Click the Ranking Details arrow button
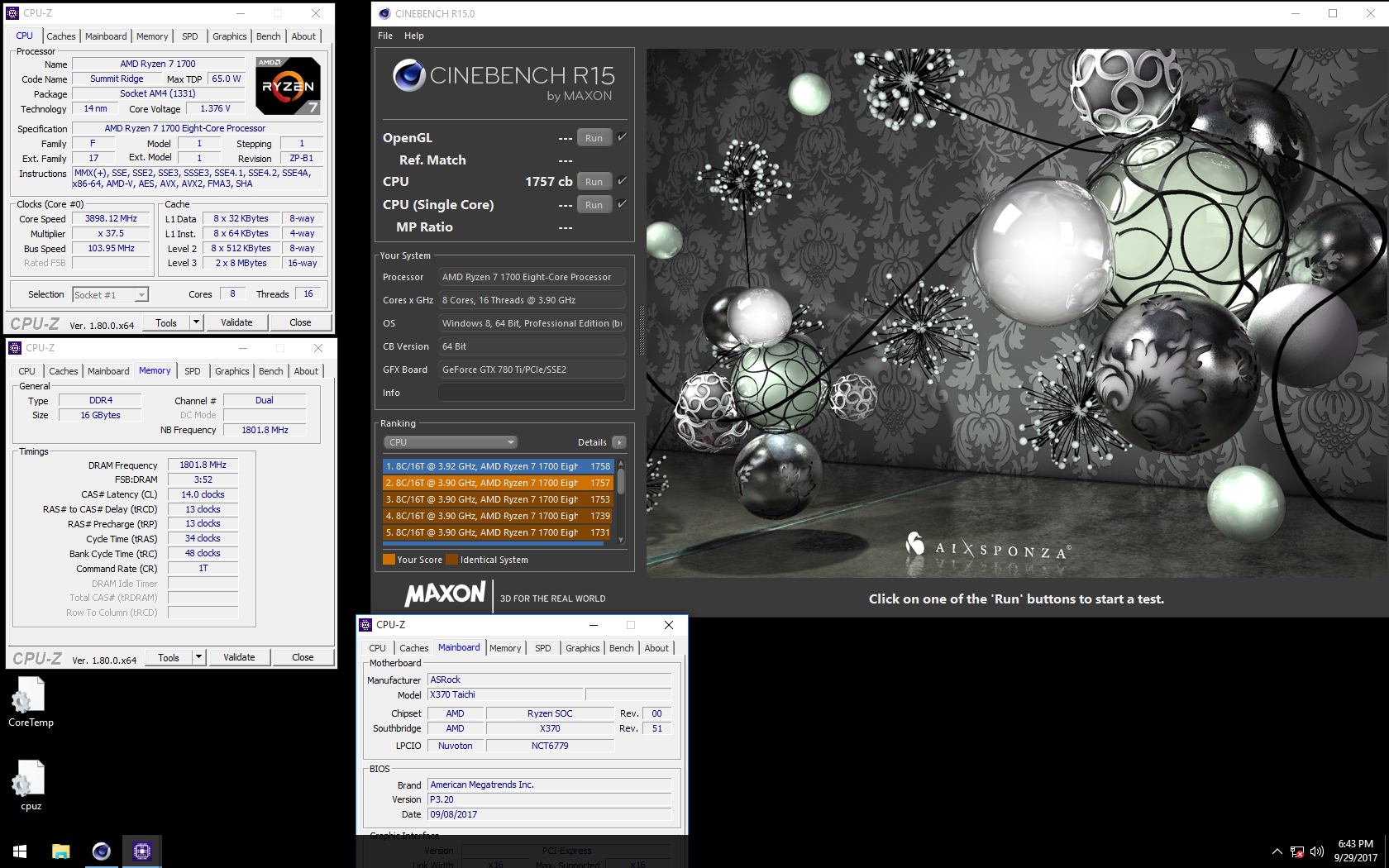Screen dimensions: 1389x868 coord(619,442)
